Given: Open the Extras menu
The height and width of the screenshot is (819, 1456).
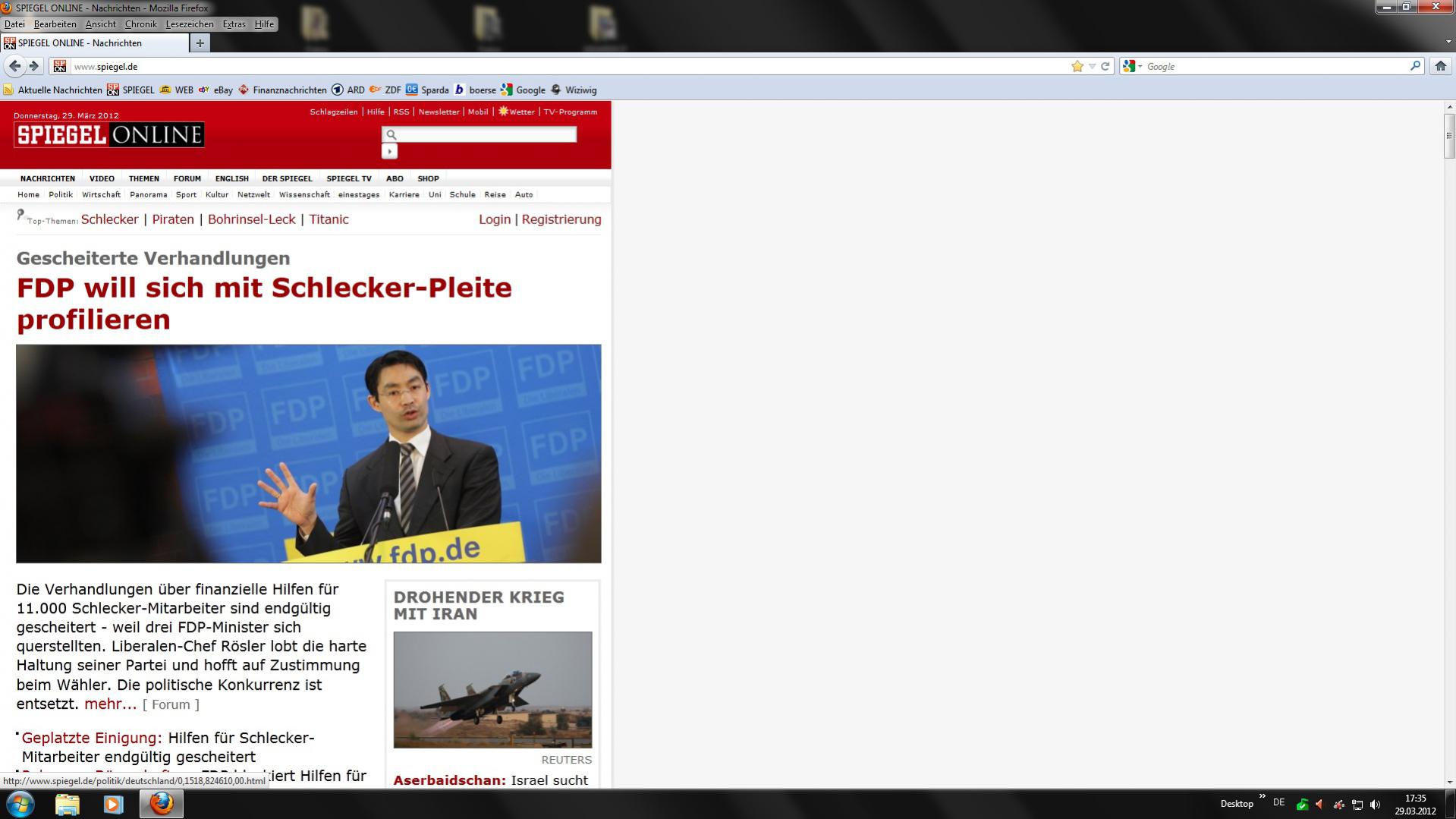Looking at the screenshot, I should click(x=234, y=24).
